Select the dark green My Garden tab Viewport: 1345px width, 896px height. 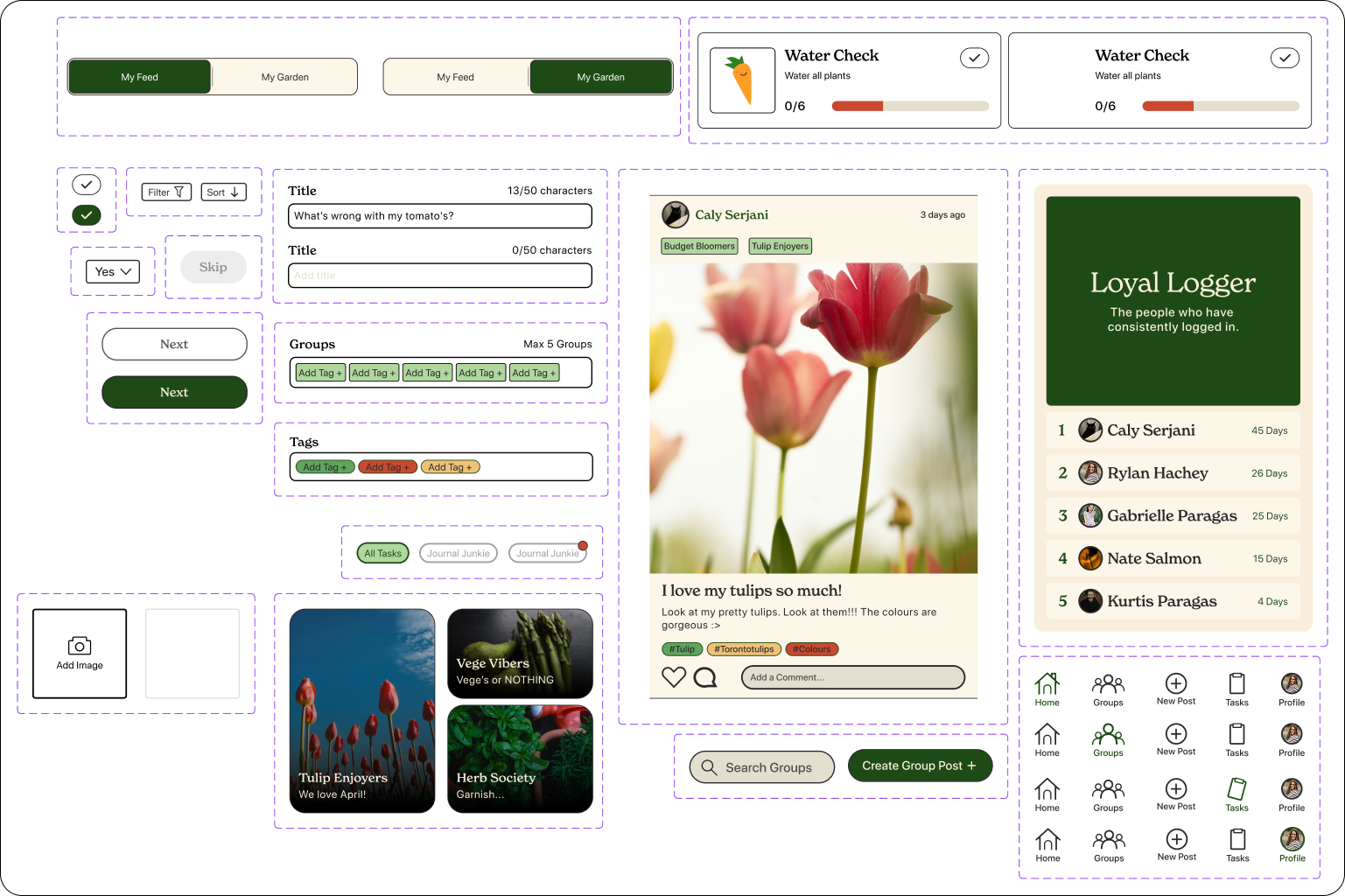pyautogui.click(x=601, y=77)
